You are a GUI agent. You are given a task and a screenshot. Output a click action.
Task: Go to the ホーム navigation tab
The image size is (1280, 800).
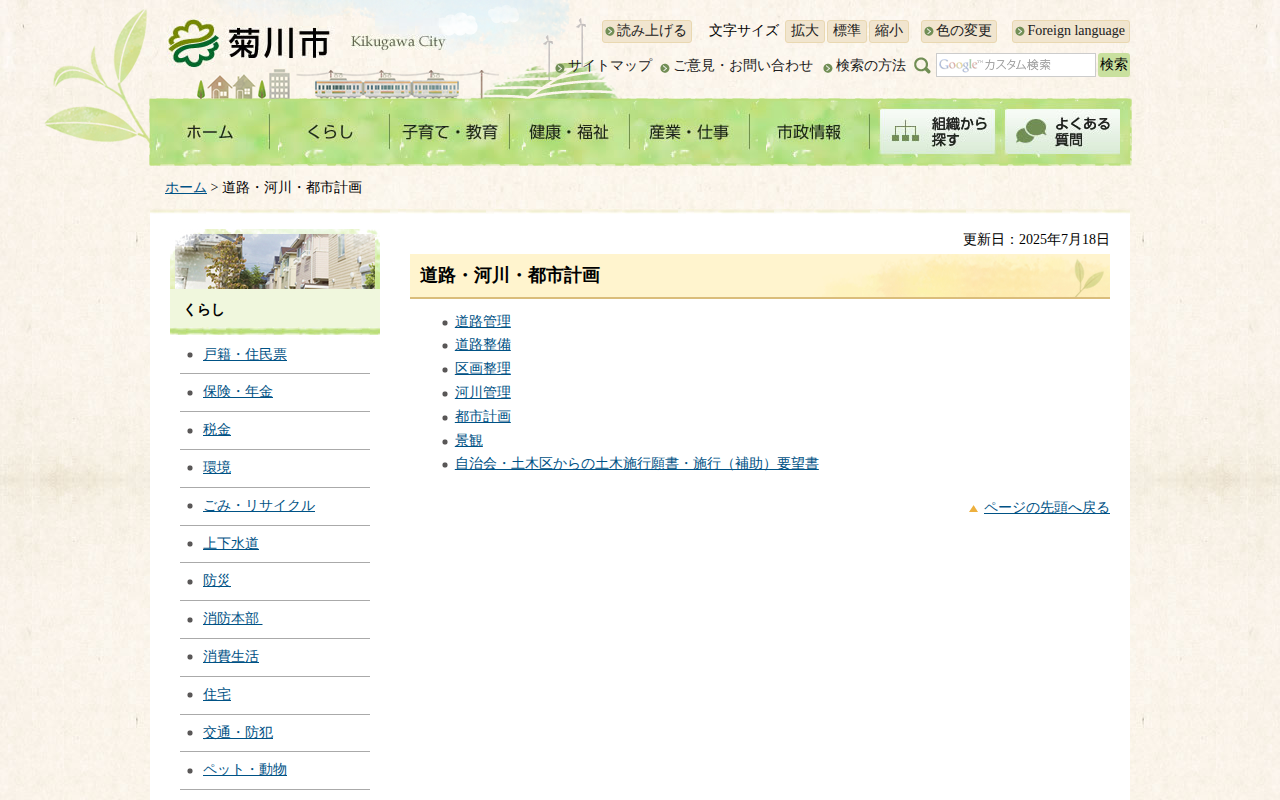coord(210,132)
